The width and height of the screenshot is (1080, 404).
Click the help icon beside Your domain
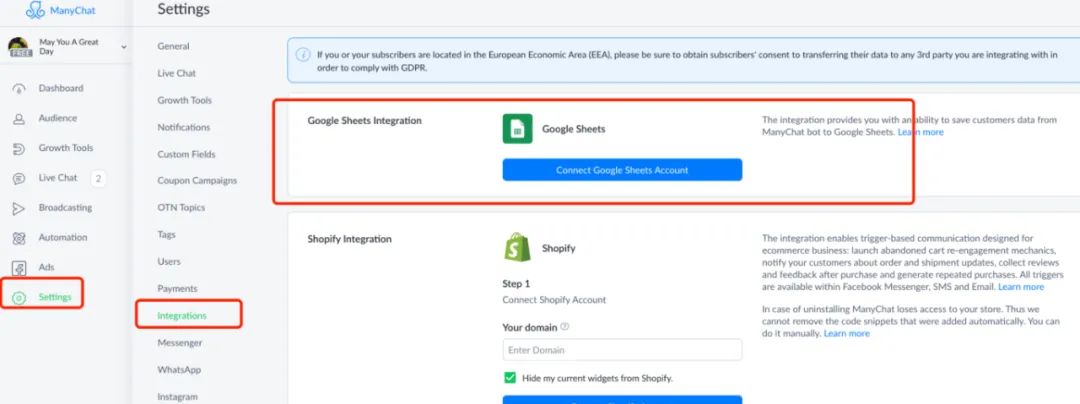click(x=565, y=327)
